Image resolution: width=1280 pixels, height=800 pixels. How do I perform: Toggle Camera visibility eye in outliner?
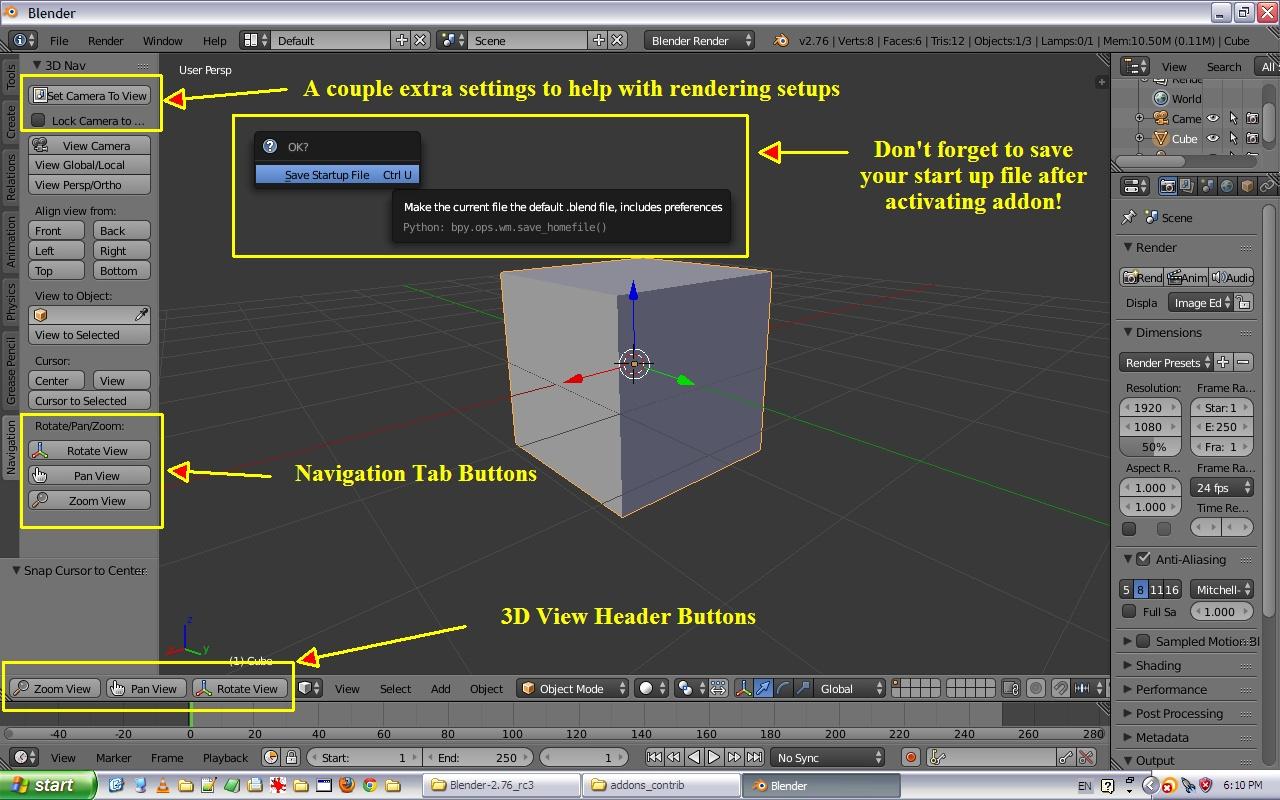coord(1213,118)
